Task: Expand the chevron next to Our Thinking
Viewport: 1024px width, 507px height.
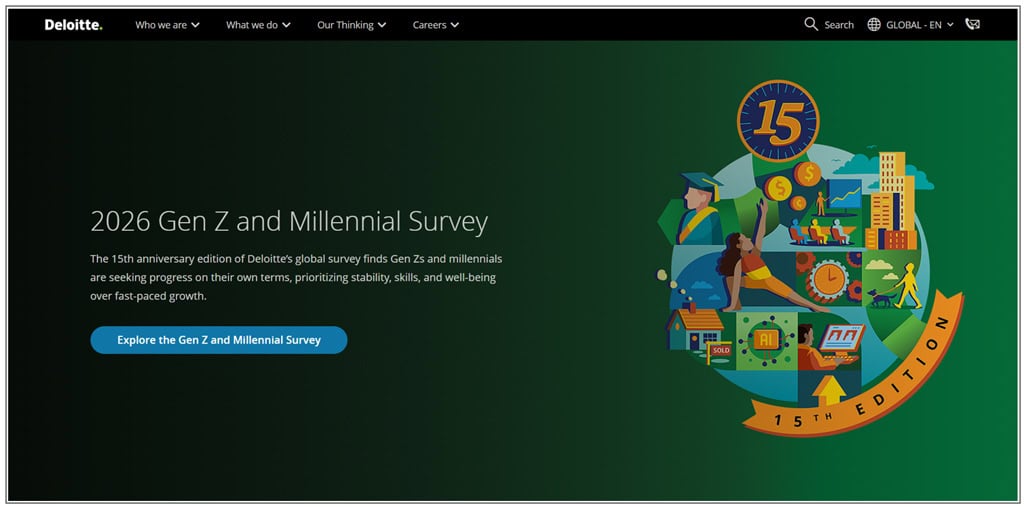Action: [x=382, y=25]
